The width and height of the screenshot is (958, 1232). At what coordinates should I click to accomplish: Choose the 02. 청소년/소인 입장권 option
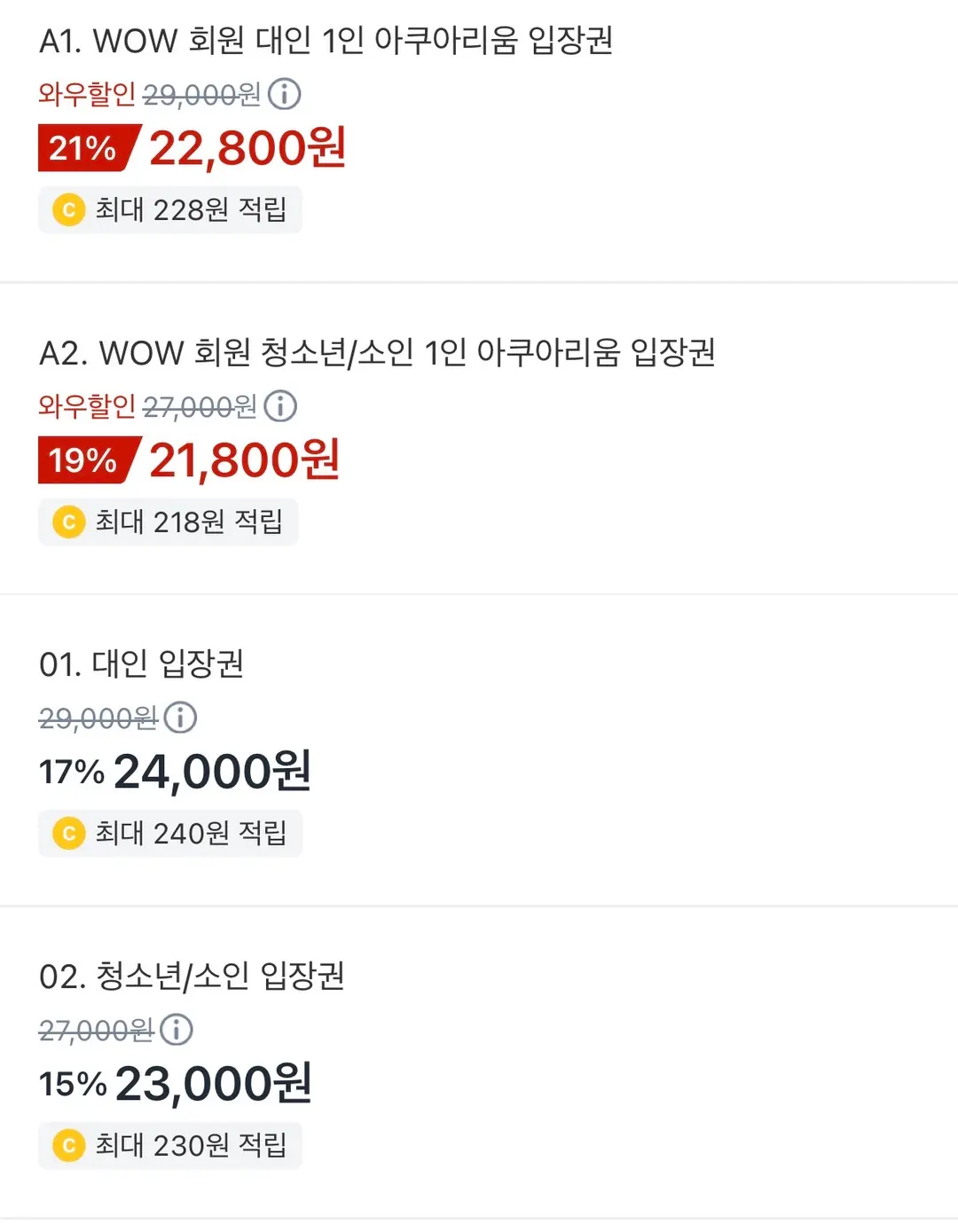[x=479, y=1063]
